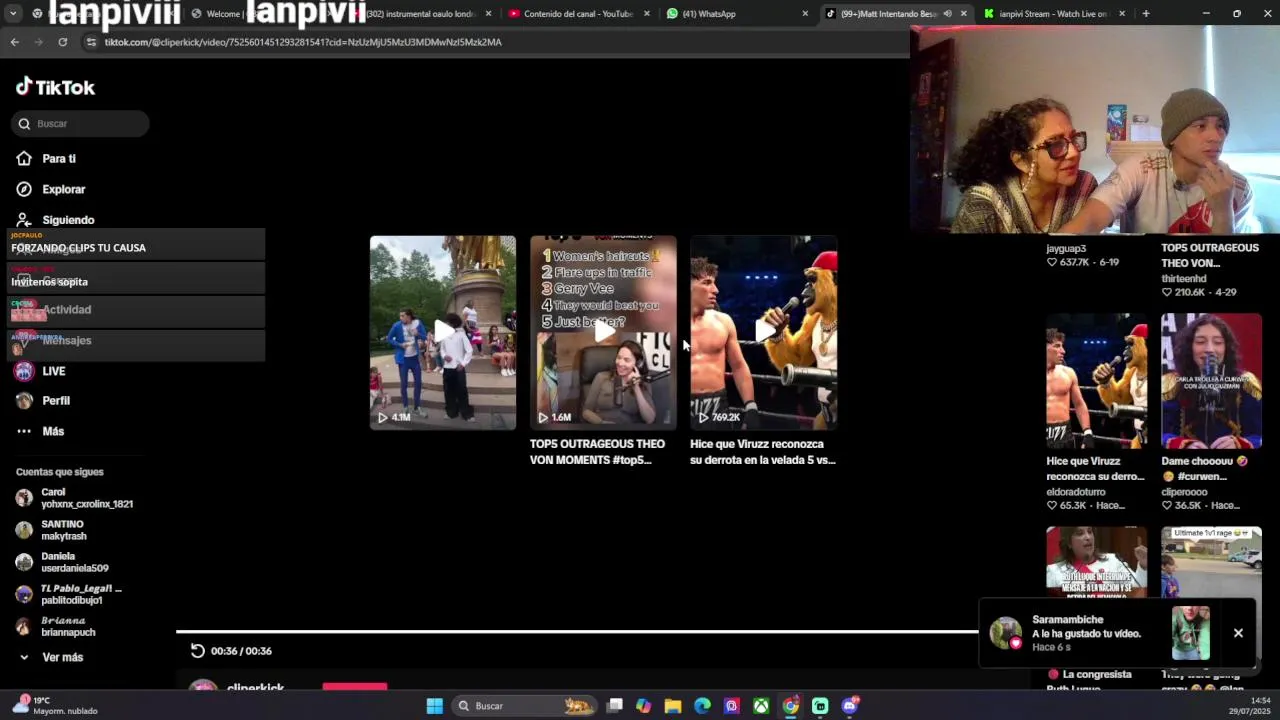This screenshot has width=1280, height=720.
Task: Open followed account pablitodibujo1
Action: (x=69, y=594)
